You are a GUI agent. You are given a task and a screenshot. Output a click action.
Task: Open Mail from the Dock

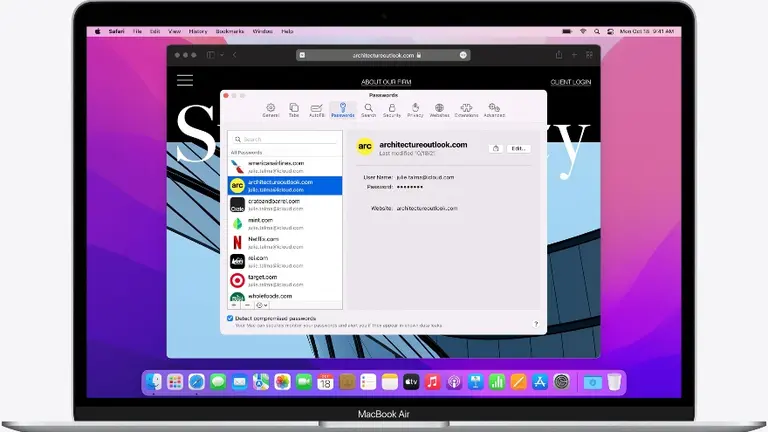point(240,382)
